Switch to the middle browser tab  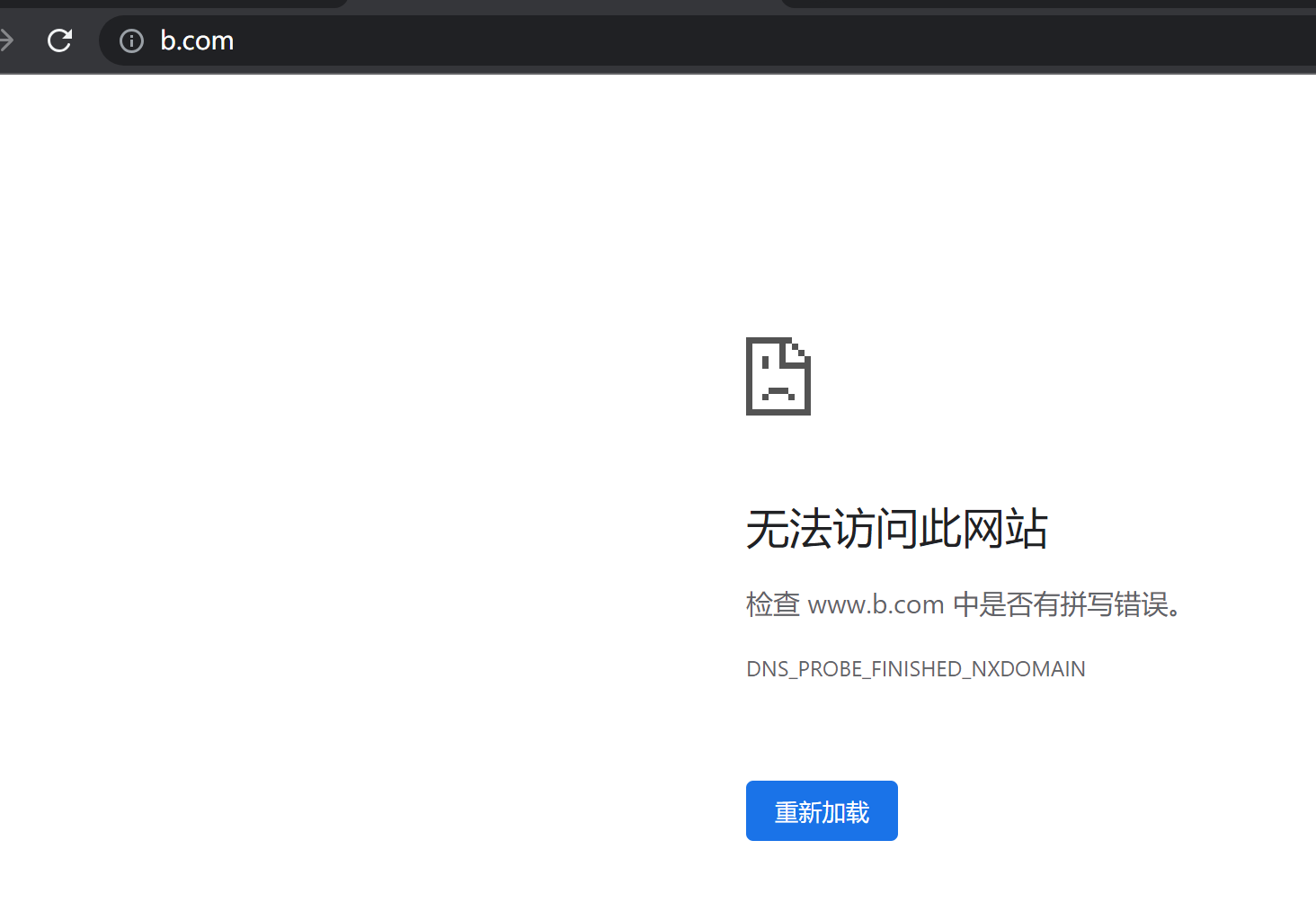tap(566, 4)
